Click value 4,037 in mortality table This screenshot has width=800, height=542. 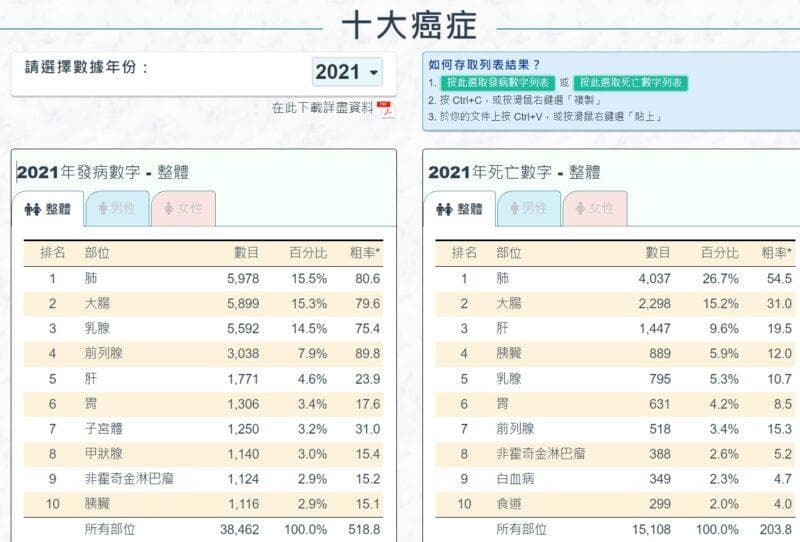click(655, 279)
